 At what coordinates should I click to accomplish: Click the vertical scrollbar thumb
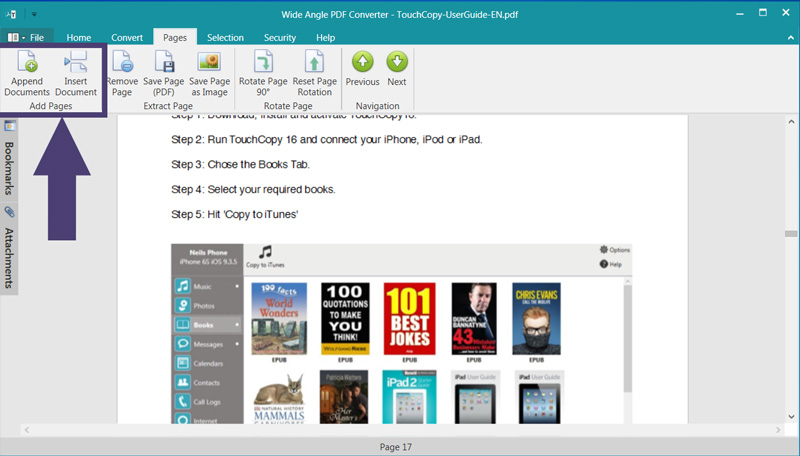791,234
